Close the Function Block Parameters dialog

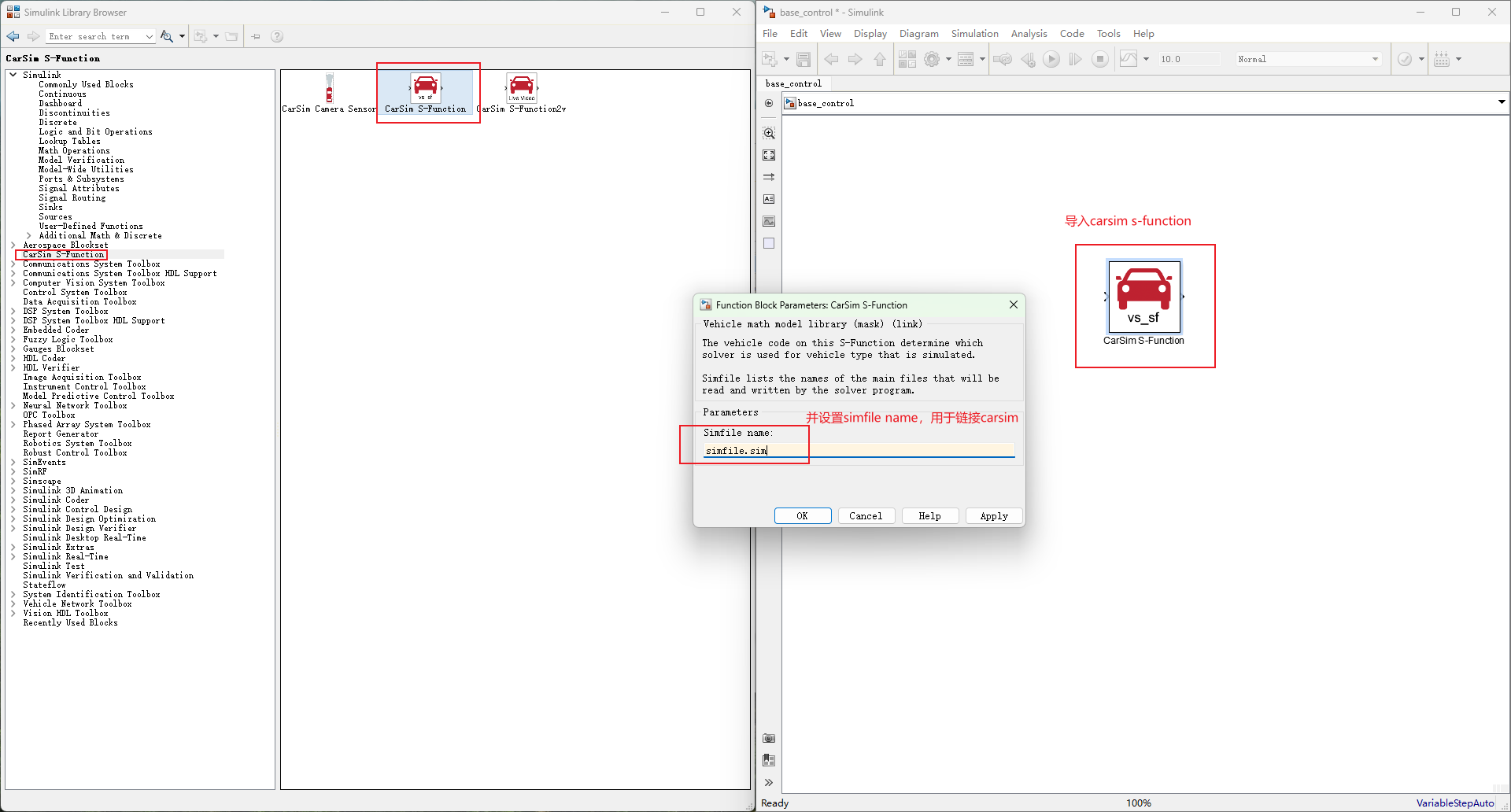point(1014,304)
